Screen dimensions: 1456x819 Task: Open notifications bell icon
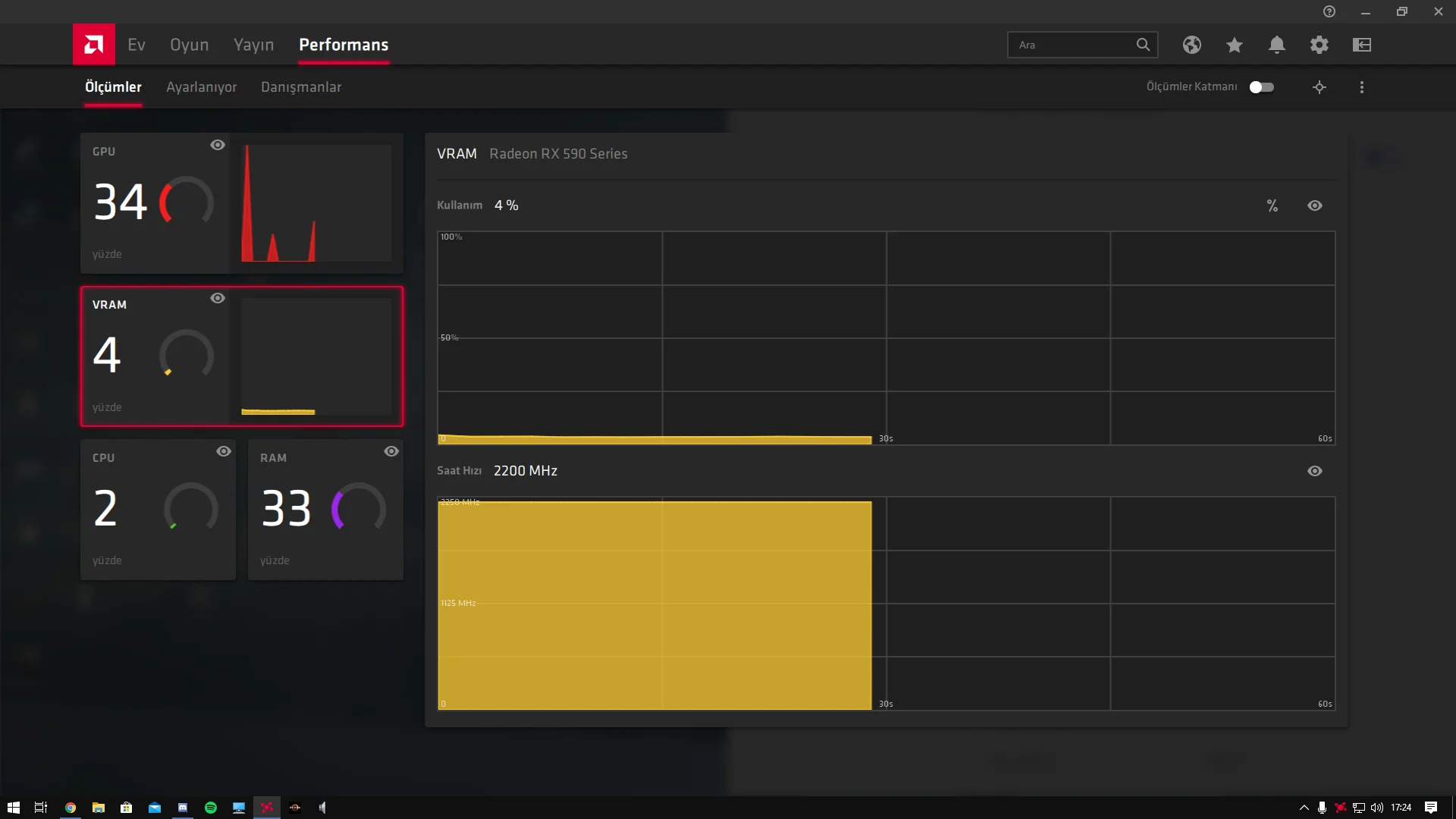1276,45
